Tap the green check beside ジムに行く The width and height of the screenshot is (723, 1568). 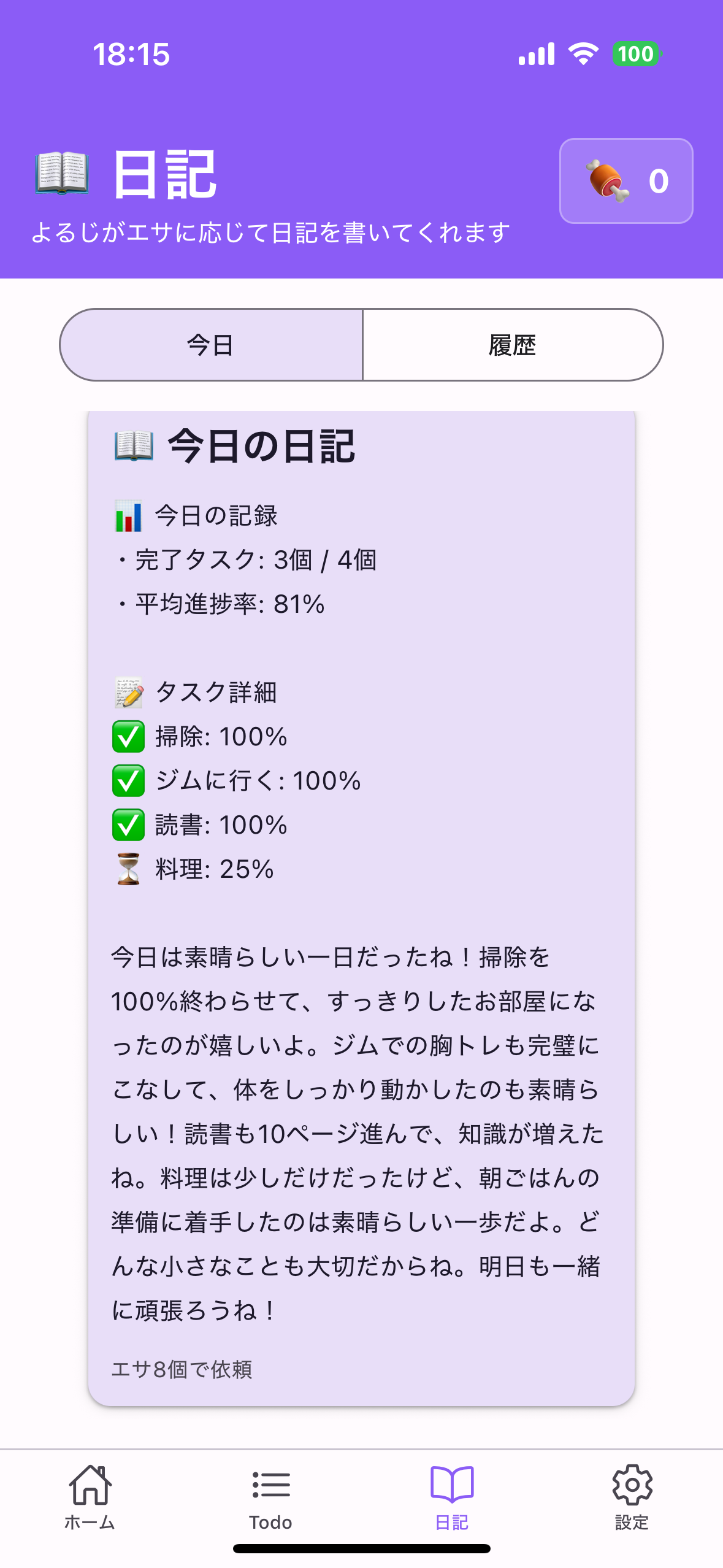(x=128, y=781)
